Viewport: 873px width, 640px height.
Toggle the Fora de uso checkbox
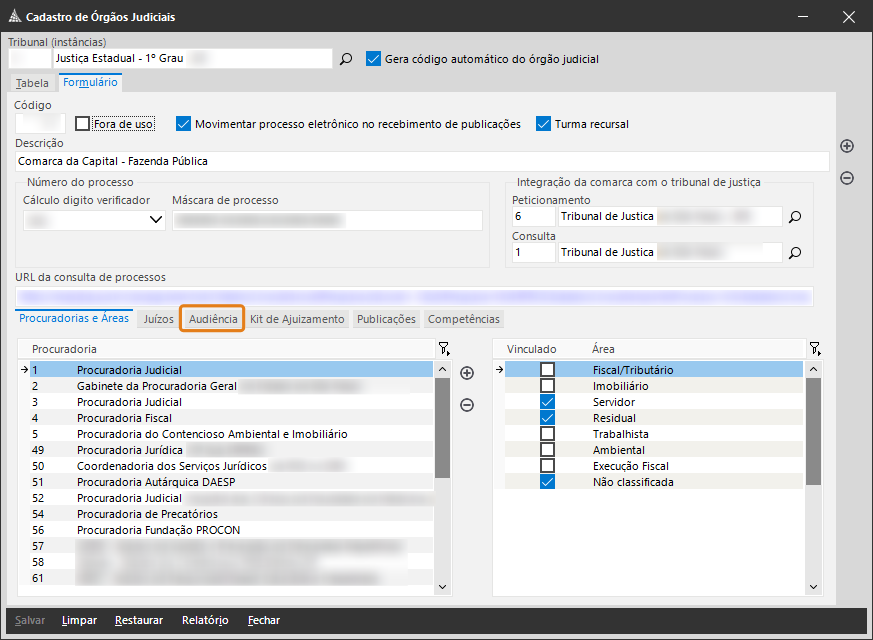83,124
